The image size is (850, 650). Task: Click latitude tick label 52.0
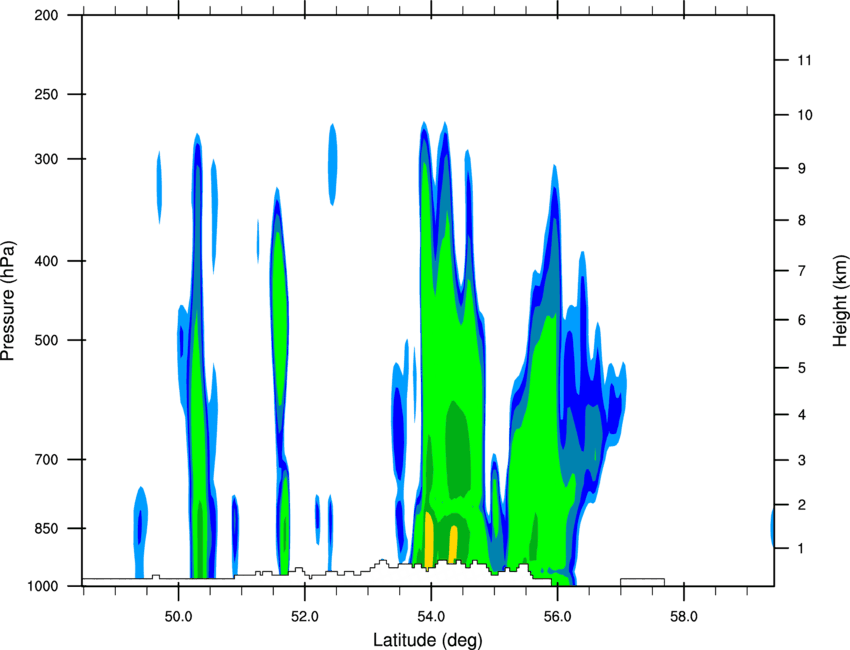pos(305,617)
